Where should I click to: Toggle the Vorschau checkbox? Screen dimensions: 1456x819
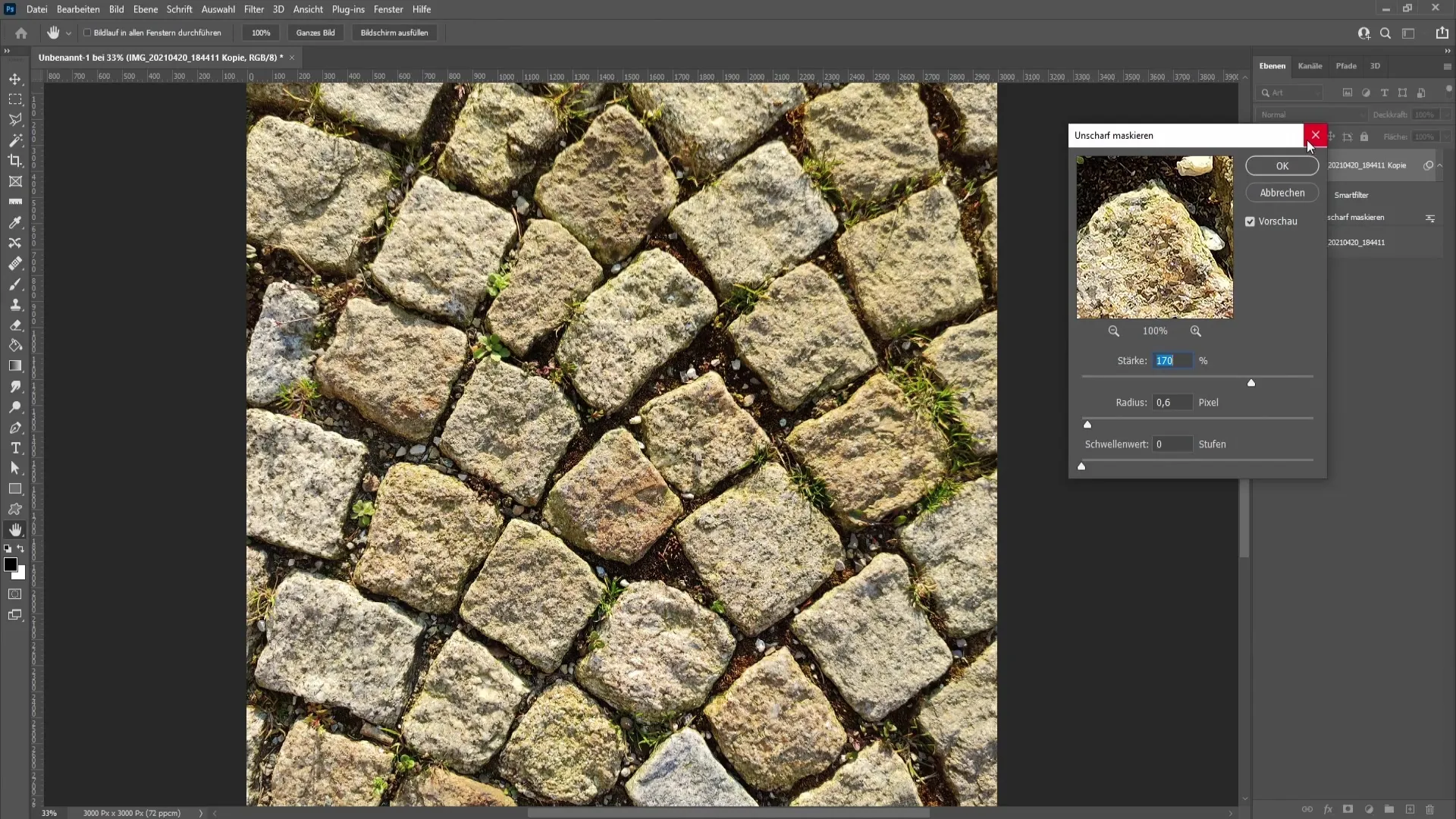tap(1250, 221)
